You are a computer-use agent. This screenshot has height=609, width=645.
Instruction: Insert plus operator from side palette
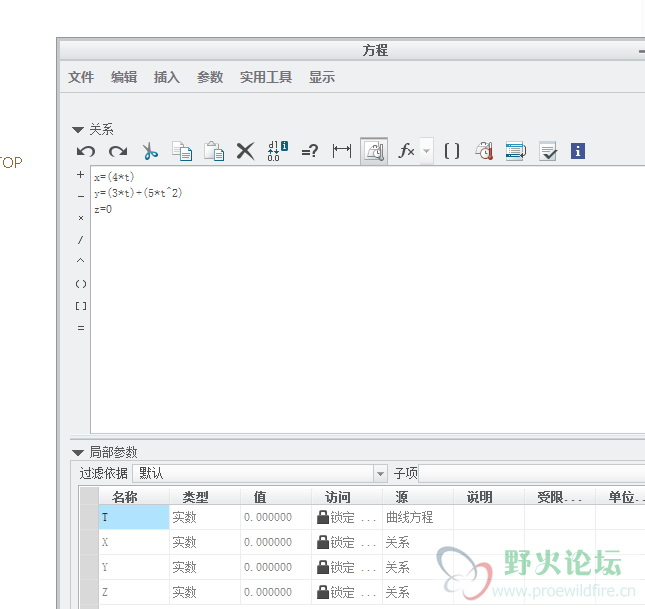tap(81, 175)
